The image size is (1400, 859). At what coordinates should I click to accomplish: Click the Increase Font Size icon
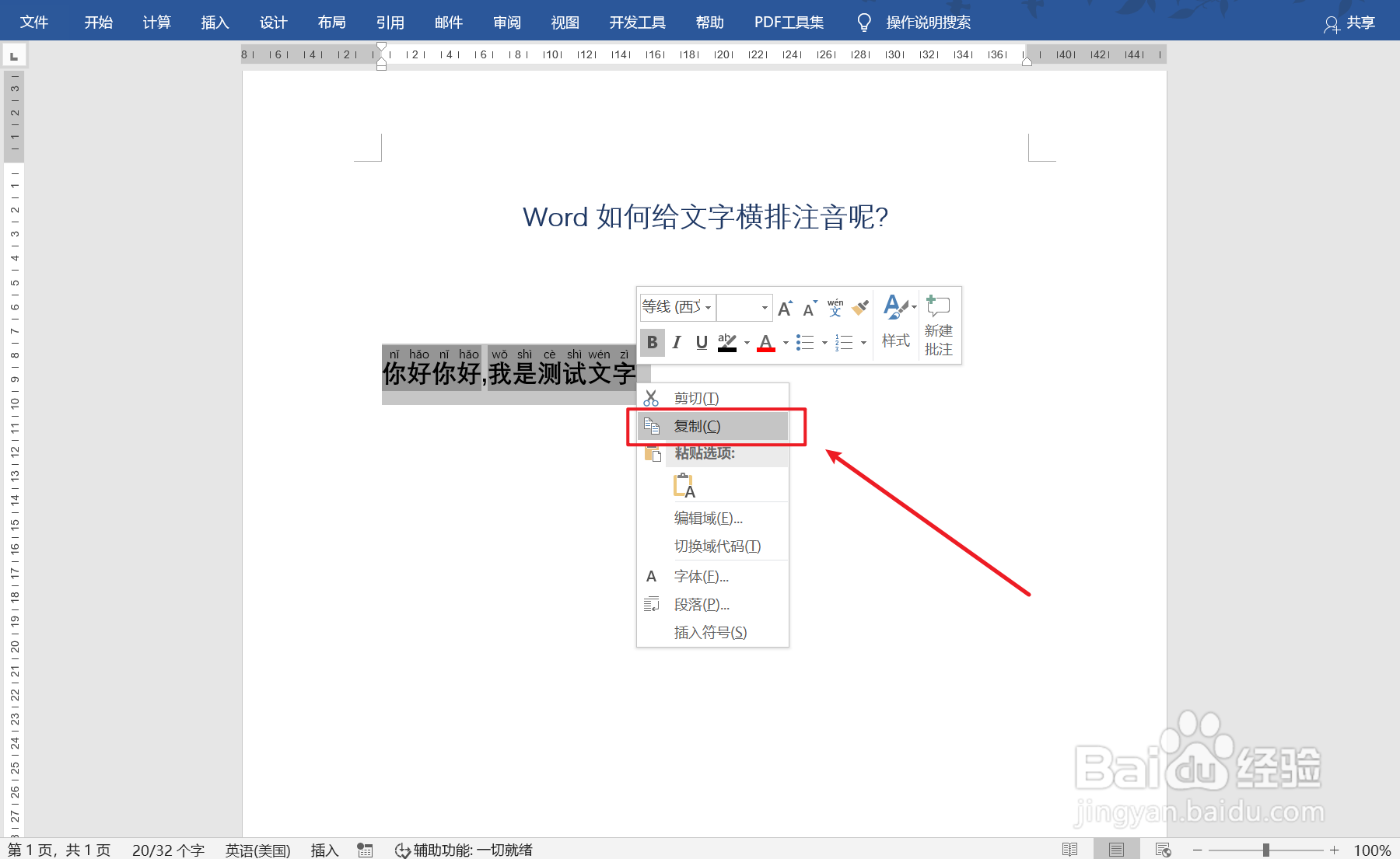pos(785,309)
